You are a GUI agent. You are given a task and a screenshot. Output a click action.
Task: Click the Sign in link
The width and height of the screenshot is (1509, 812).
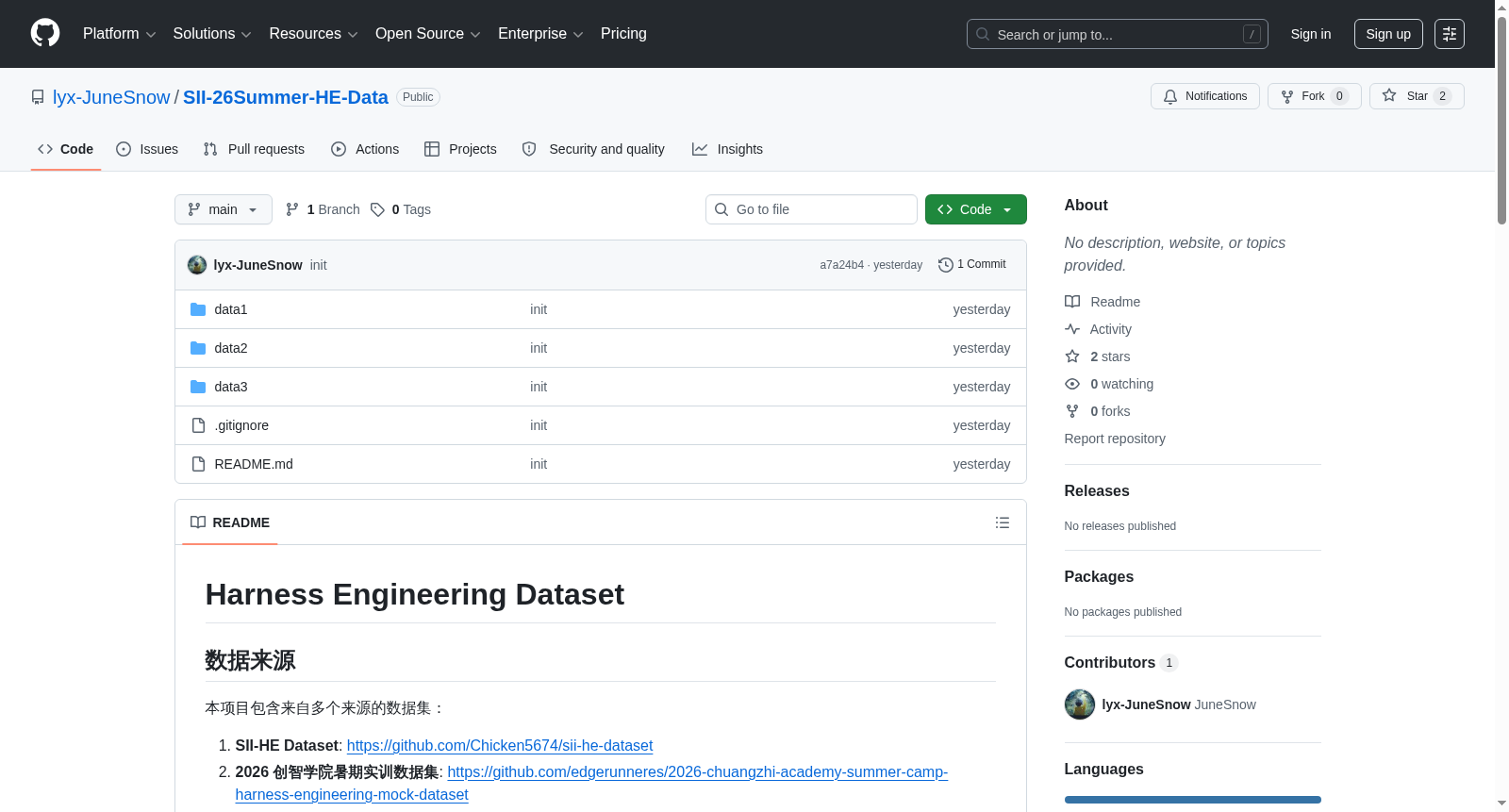tap(1311, 34)
